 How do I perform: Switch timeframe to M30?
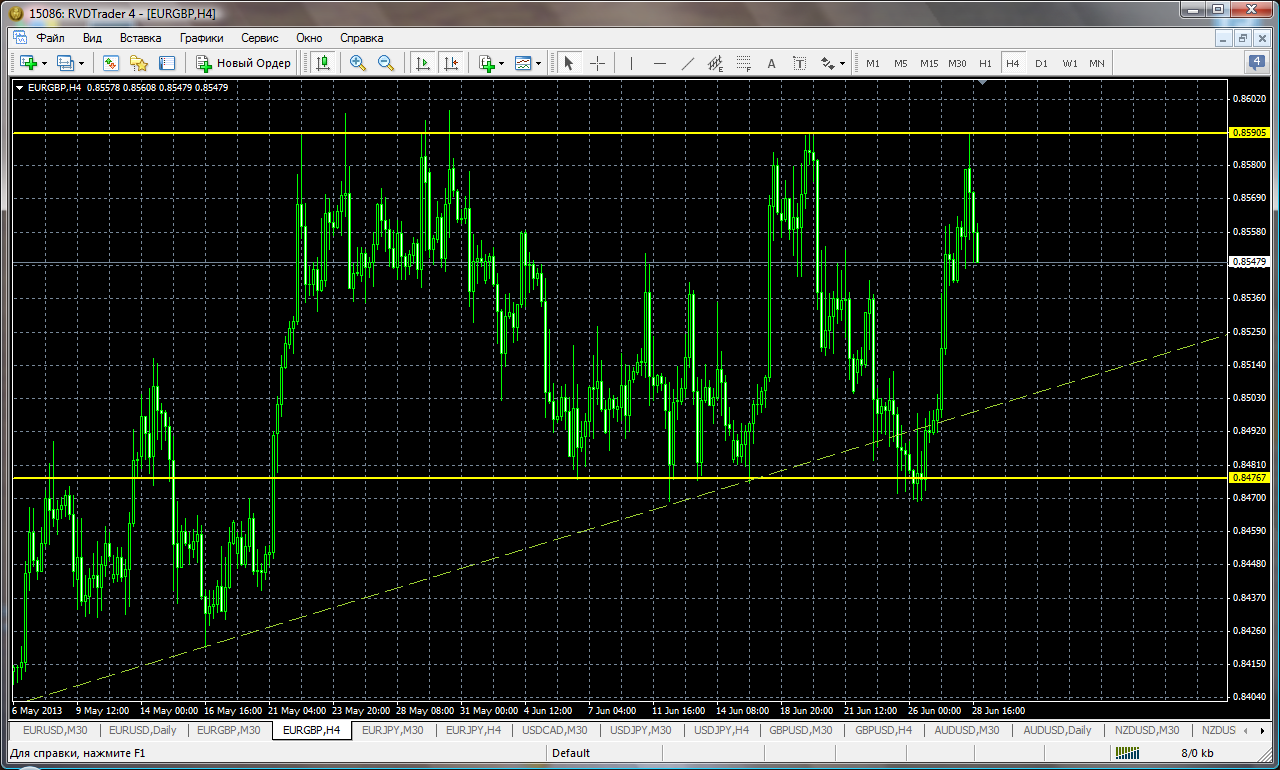point(957,63)
